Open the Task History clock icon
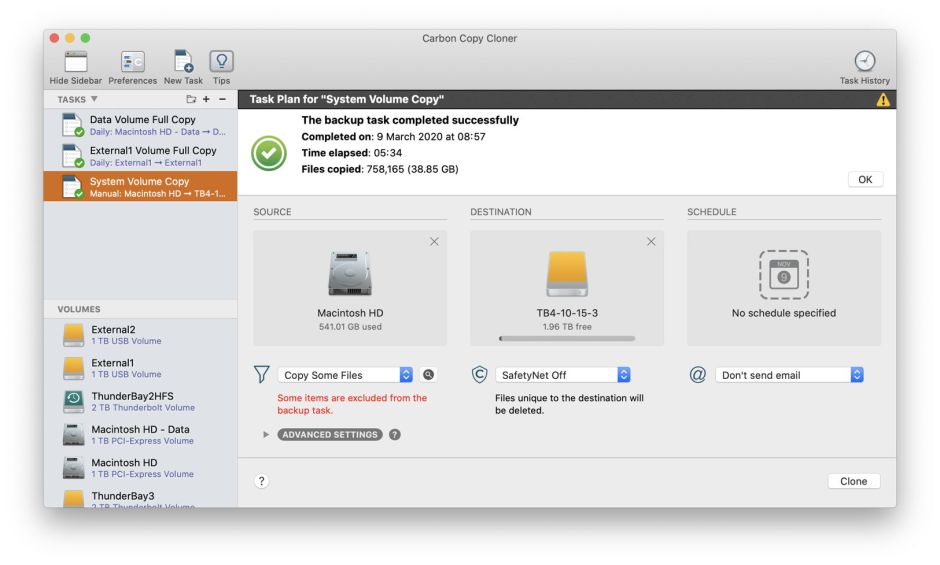The width and height of the screenshot is (940, 565). (864, 62)
